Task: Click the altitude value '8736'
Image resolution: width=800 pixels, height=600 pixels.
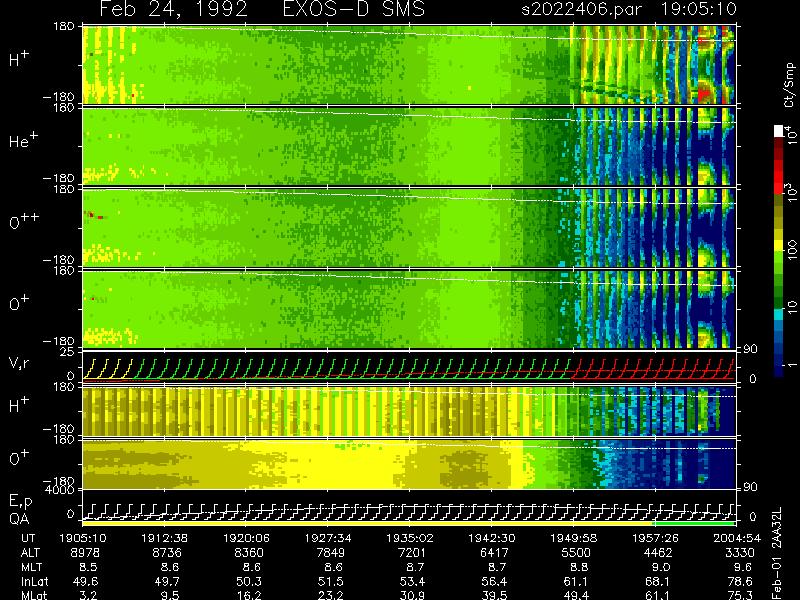Action: coord(167,553)
